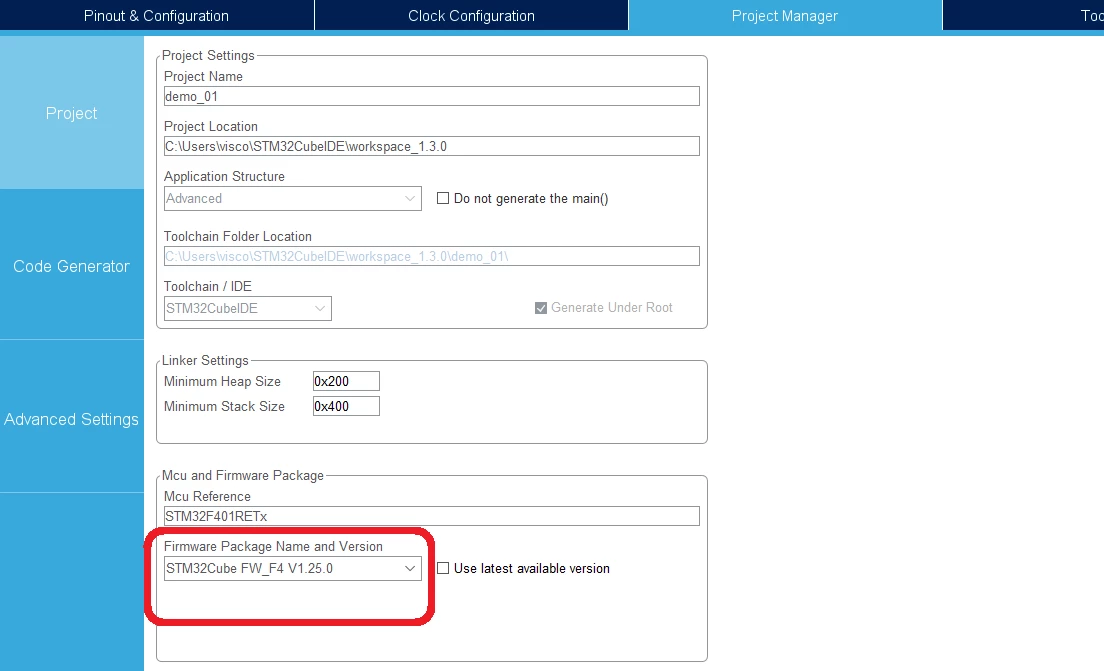Open the Project side section
1104x671 pixels.
[x=72, y=113]
